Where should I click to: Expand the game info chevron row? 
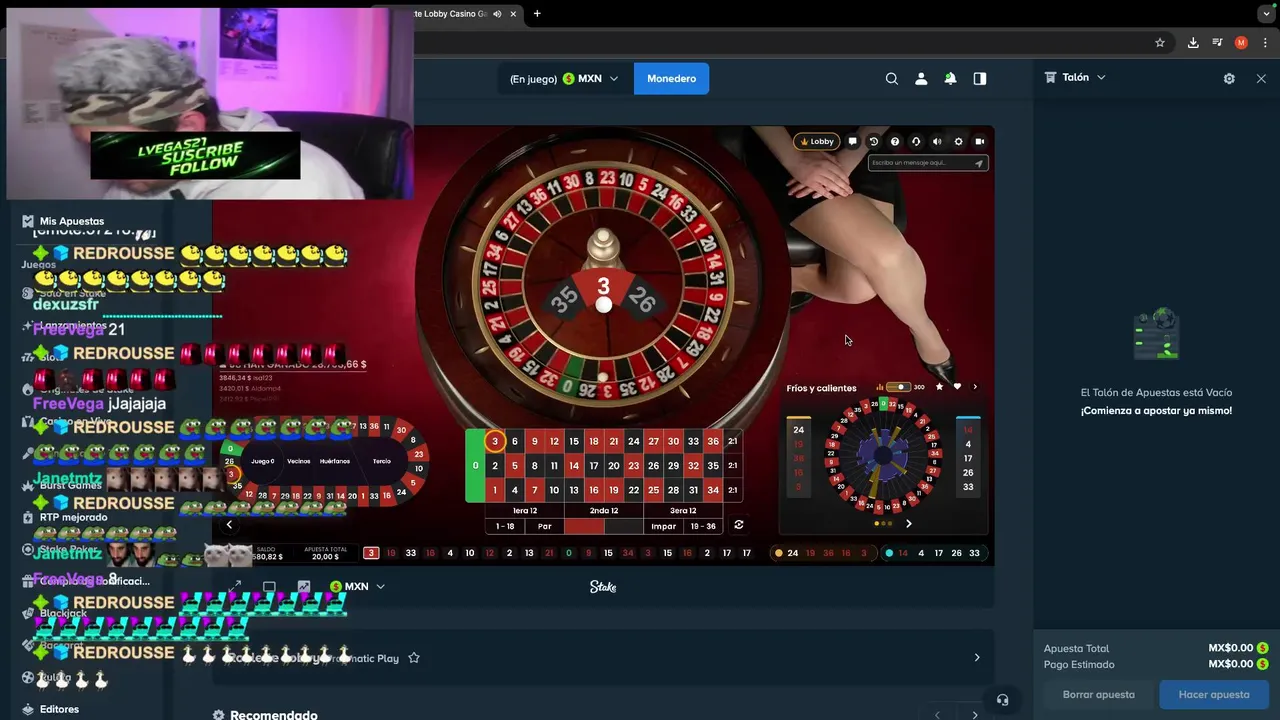tap(977, 658)
